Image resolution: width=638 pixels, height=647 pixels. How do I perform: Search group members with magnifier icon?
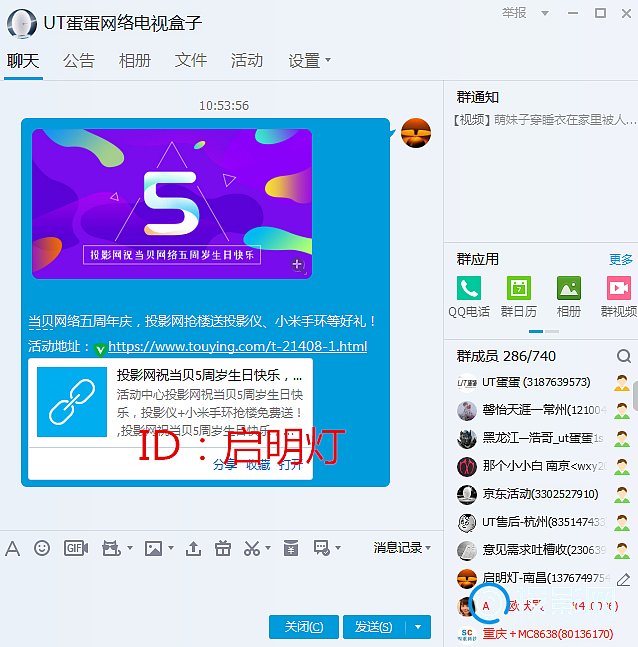[x=624, y=356]
